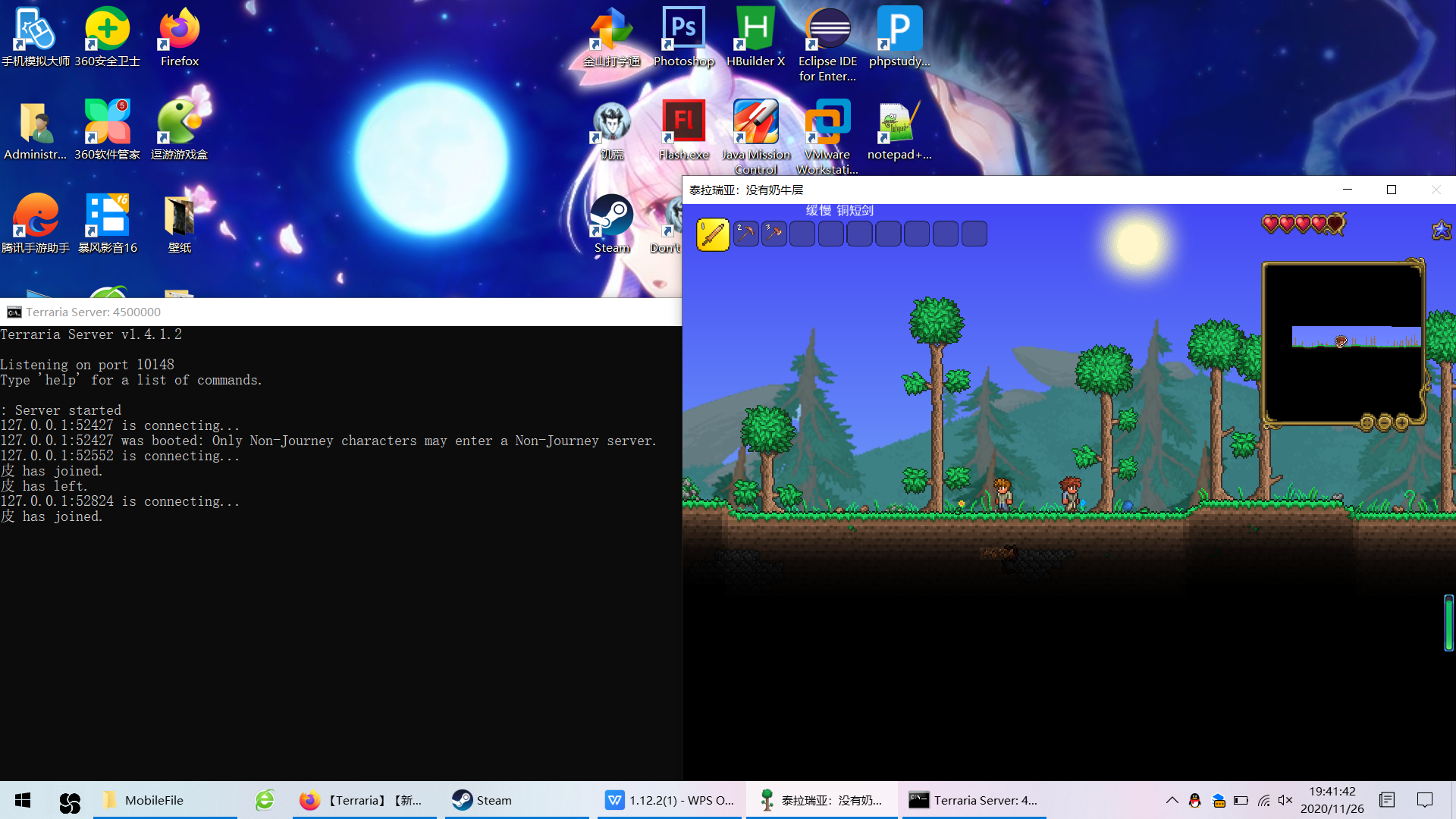Screen dimensions: 1456x819
Task: Open the Flash.exe desktop shortcut
Action: pos(683,130)
